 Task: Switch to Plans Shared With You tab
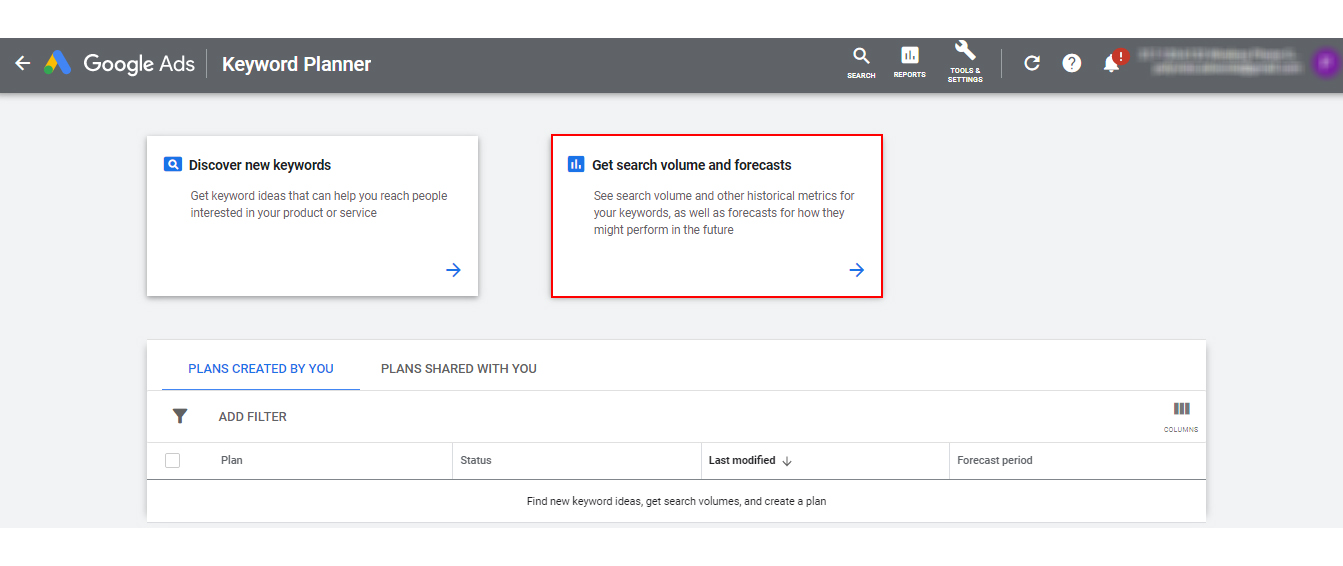[459, 369]
